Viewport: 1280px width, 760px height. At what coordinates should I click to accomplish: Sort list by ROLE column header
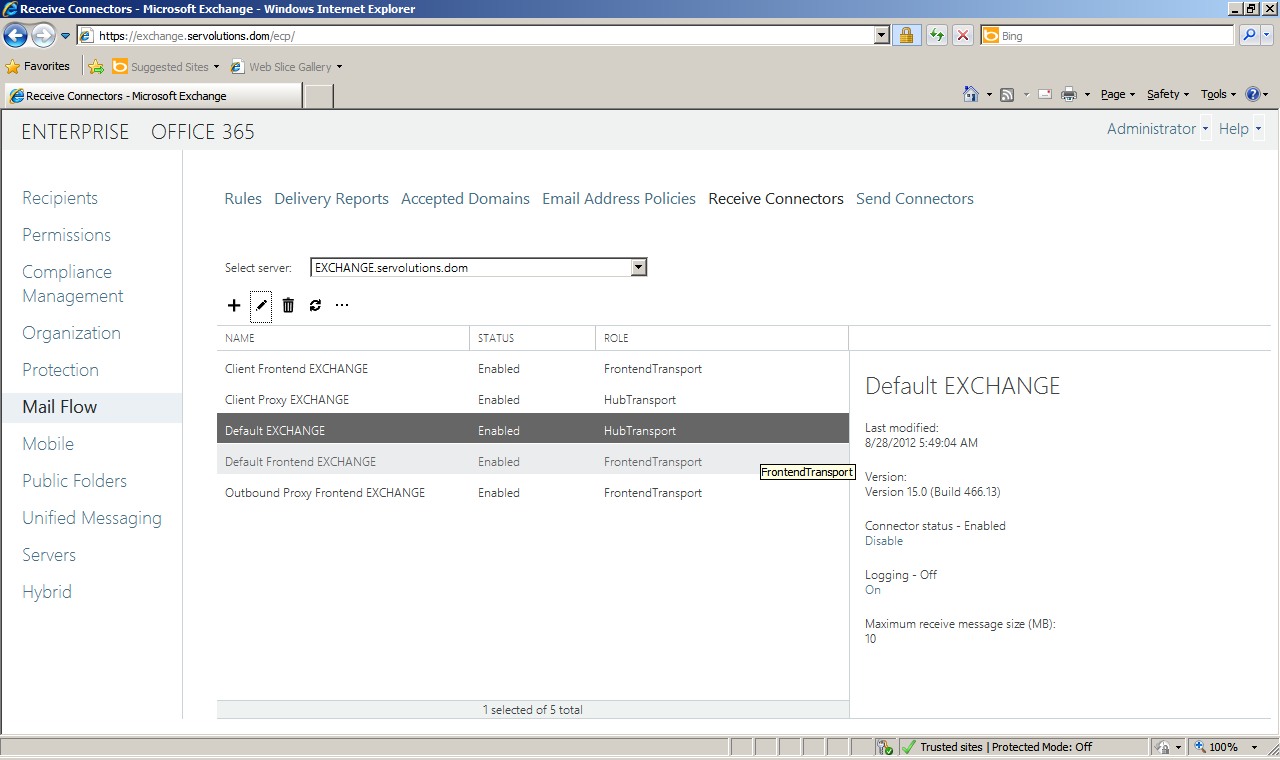point(722,338)
